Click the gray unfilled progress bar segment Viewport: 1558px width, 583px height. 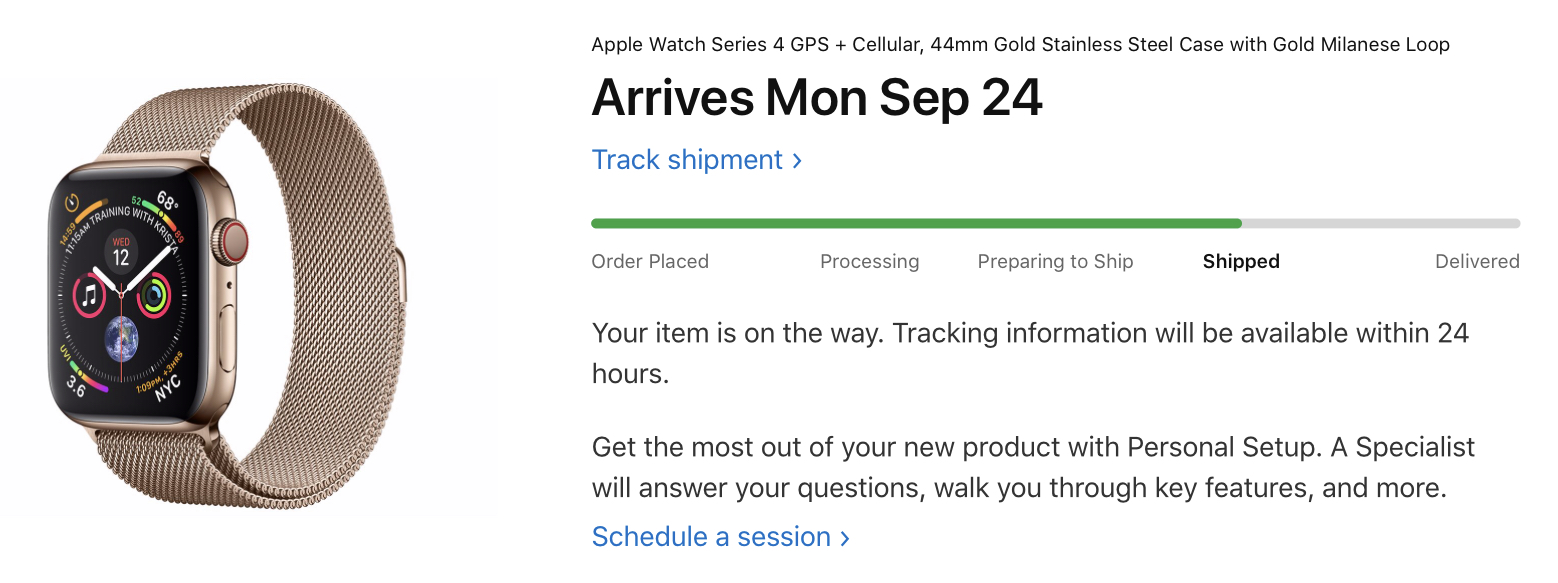[x=1380, y=224]
